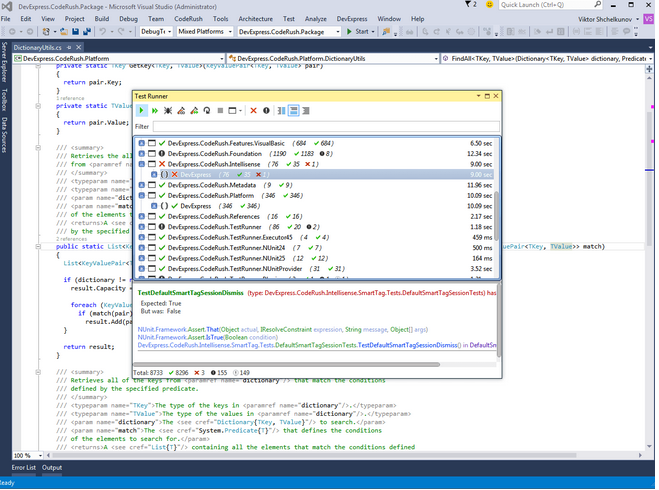Open the Toolbox side tab
Image resolution: width=659 pixels, height=490 pixels.
4,100
